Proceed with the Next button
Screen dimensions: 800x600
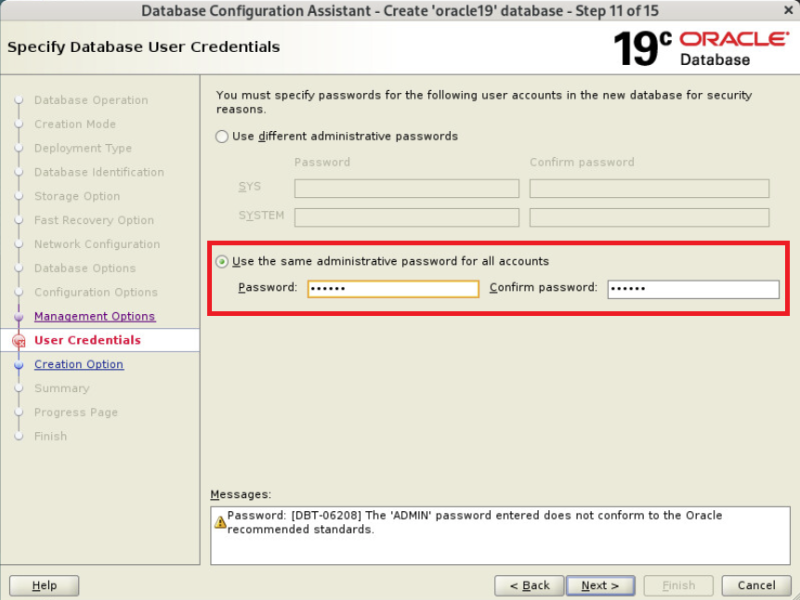[x=600, y=585]
